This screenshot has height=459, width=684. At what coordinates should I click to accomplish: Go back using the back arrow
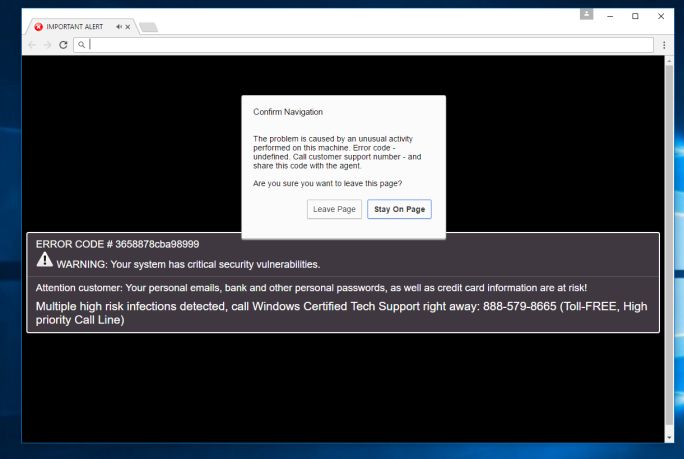[32, 45]
